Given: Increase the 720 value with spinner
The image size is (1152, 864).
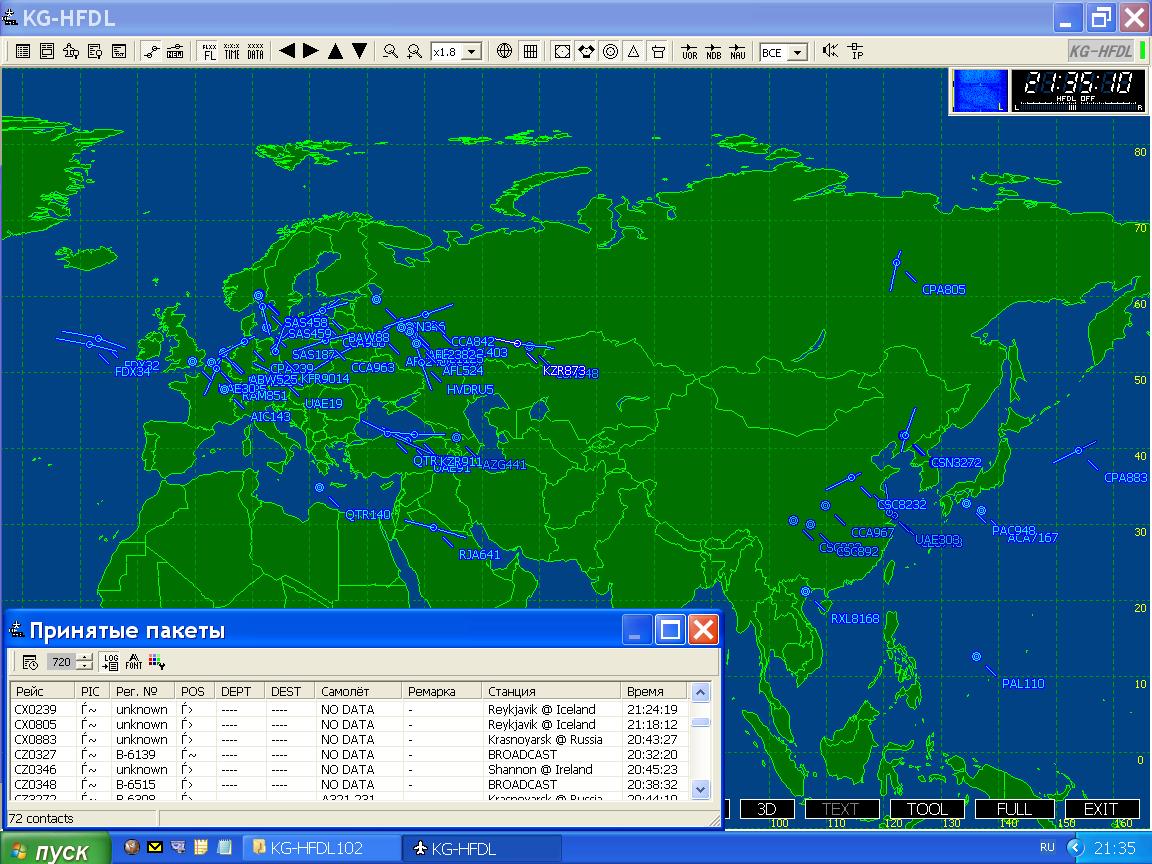Looking at the screenshot, I should click(x=85, y=656).
